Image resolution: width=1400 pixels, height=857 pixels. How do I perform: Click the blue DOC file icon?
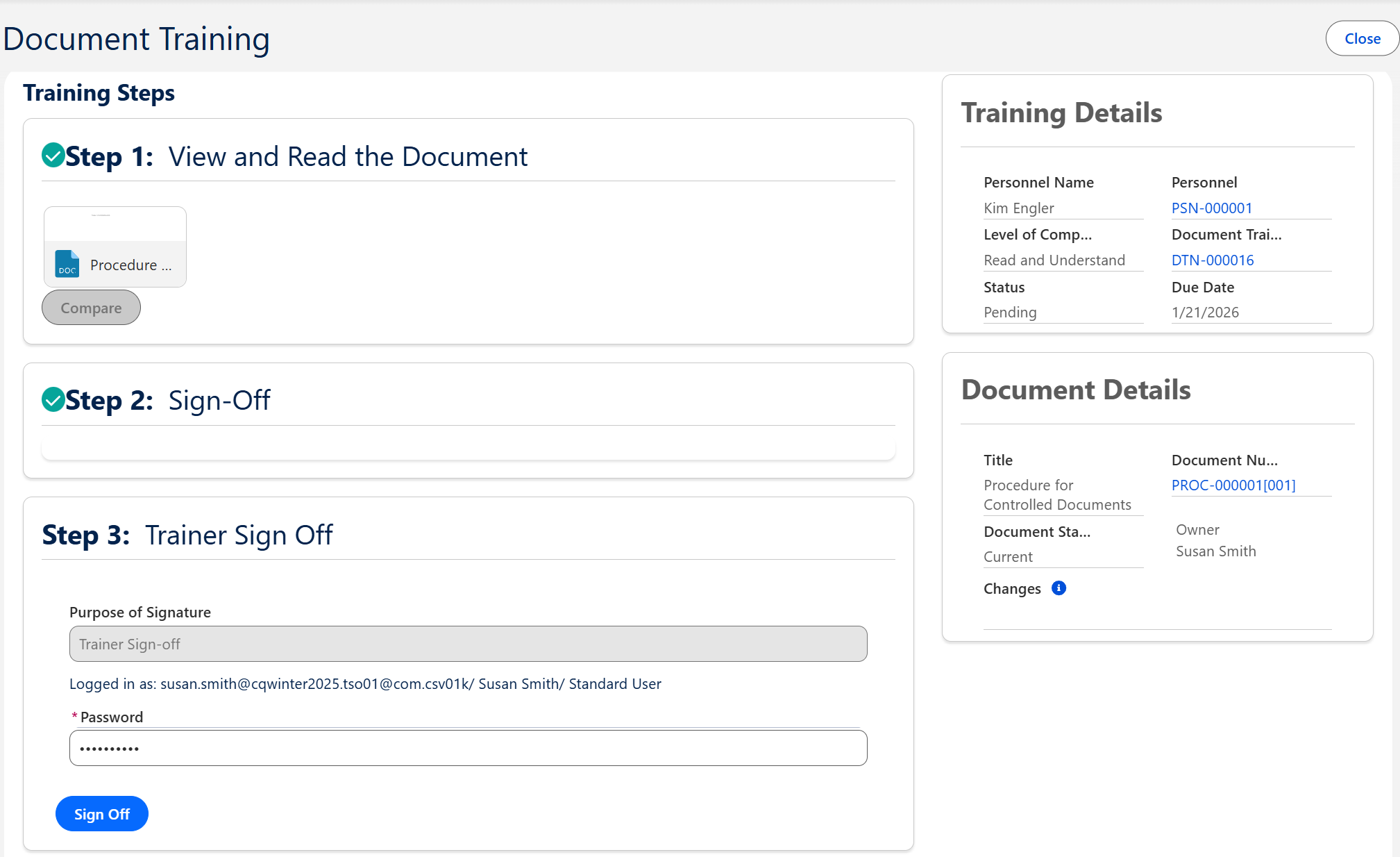pos(67,265)
